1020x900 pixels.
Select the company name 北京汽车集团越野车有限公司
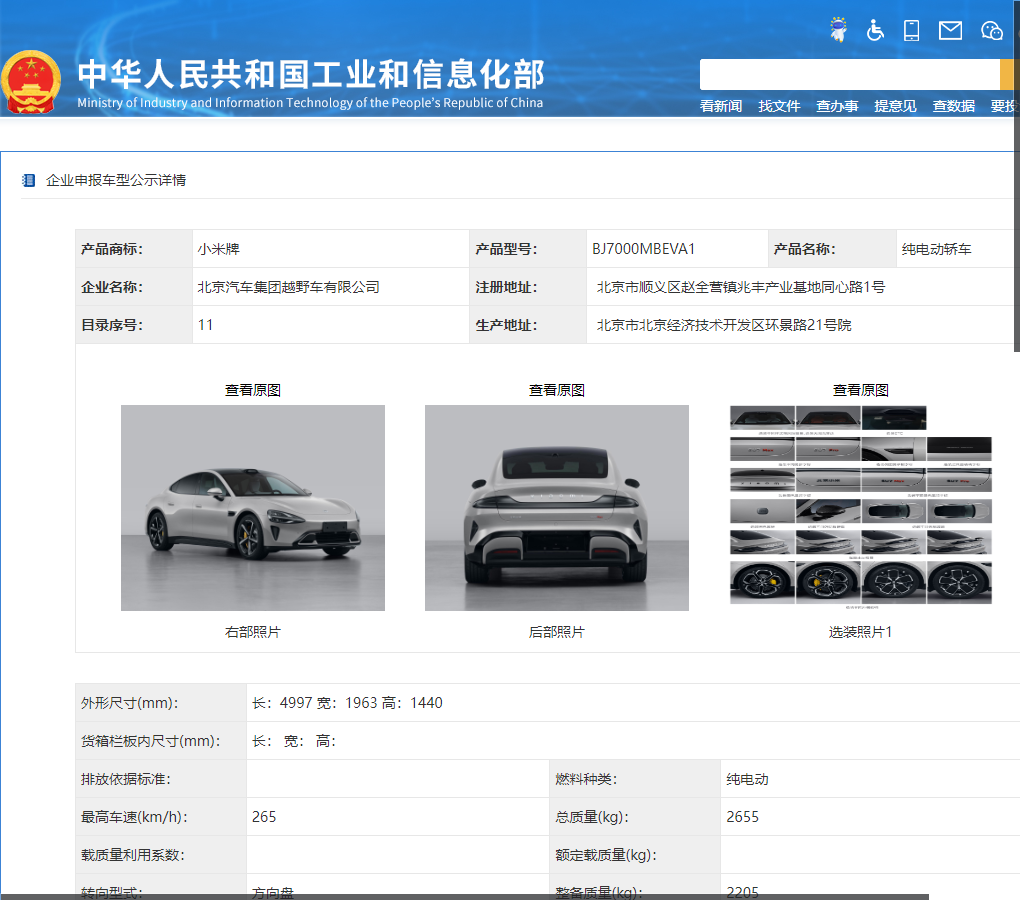click(x=288, y=287)
